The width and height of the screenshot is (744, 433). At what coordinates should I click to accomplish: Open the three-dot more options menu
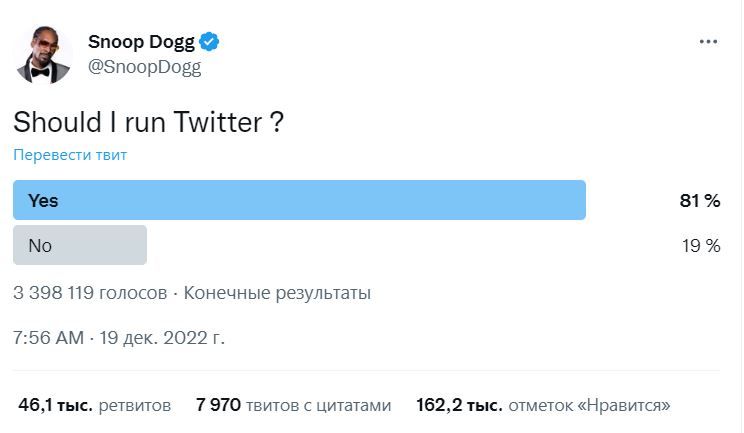pos(708,42)
